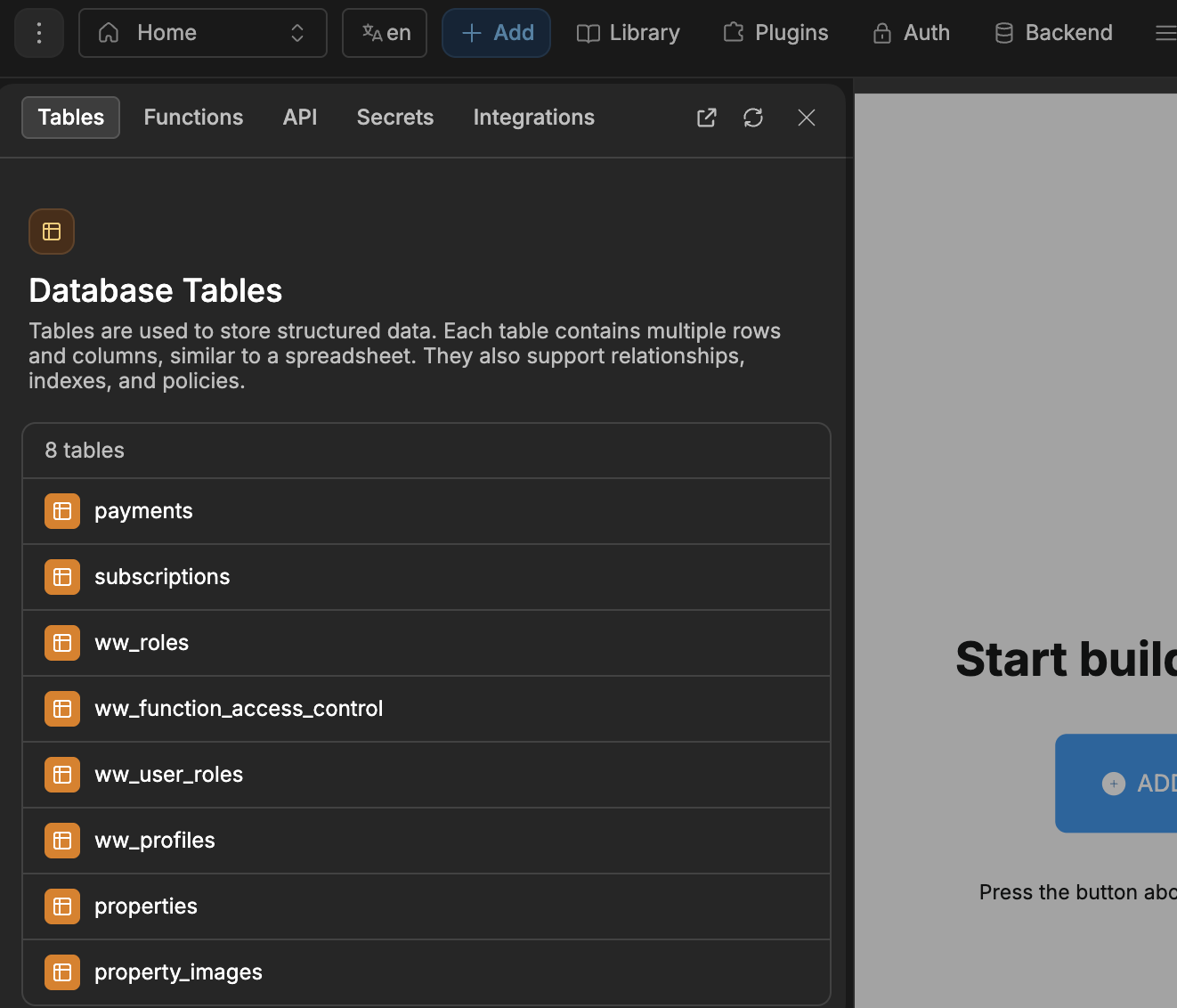Screen dimensions: 1177x1008
Task: Open the Backend panel
Action: (x=1053, y=33)
